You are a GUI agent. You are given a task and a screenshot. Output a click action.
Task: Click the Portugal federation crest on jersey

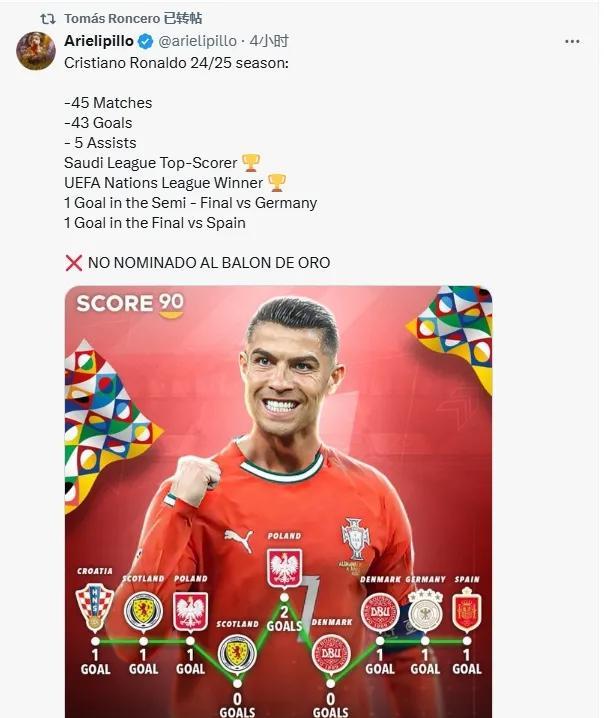(355, 539)
